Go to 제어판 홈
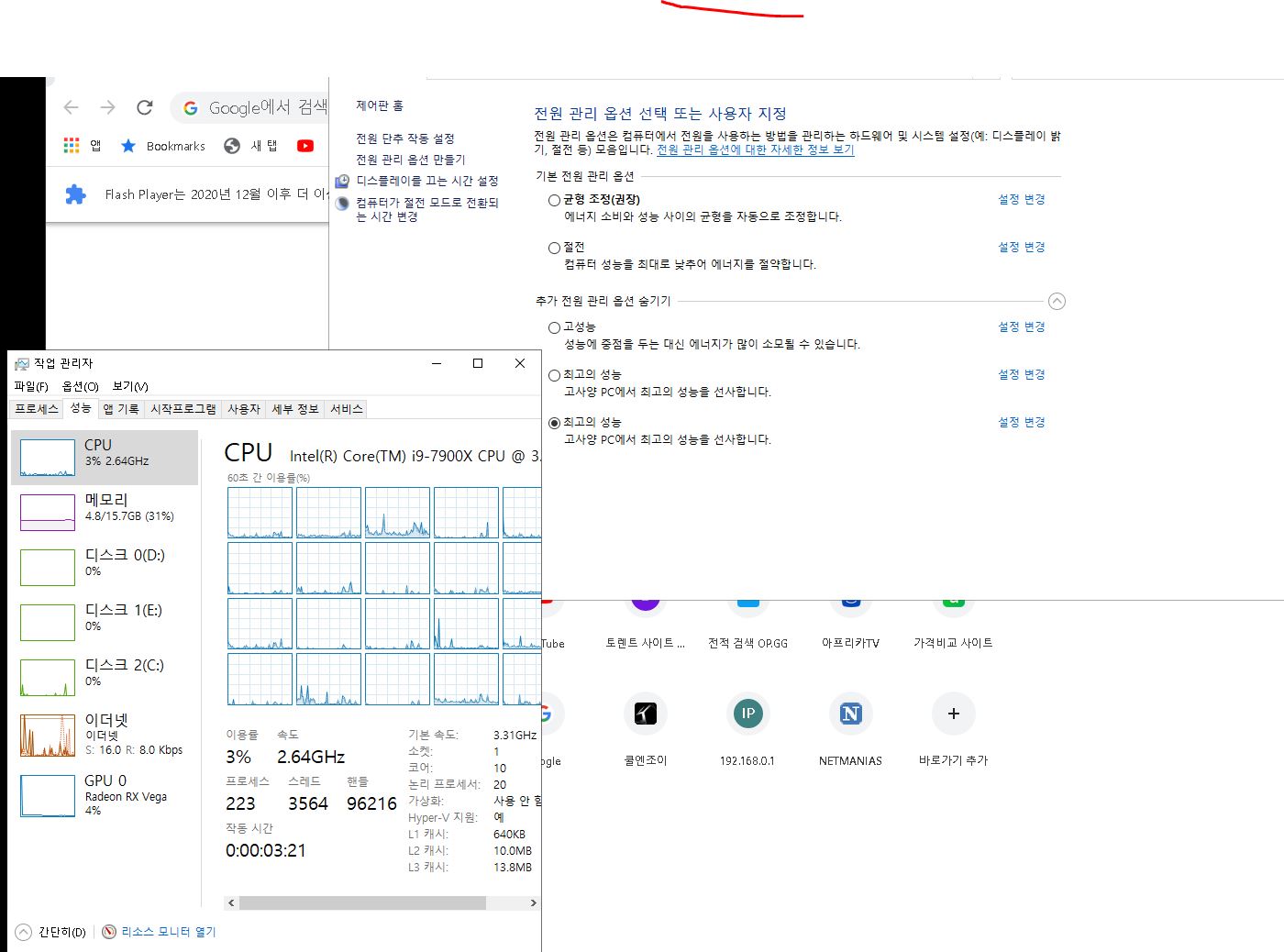This screenshot has width=1284, height=952. click(380, 105)
